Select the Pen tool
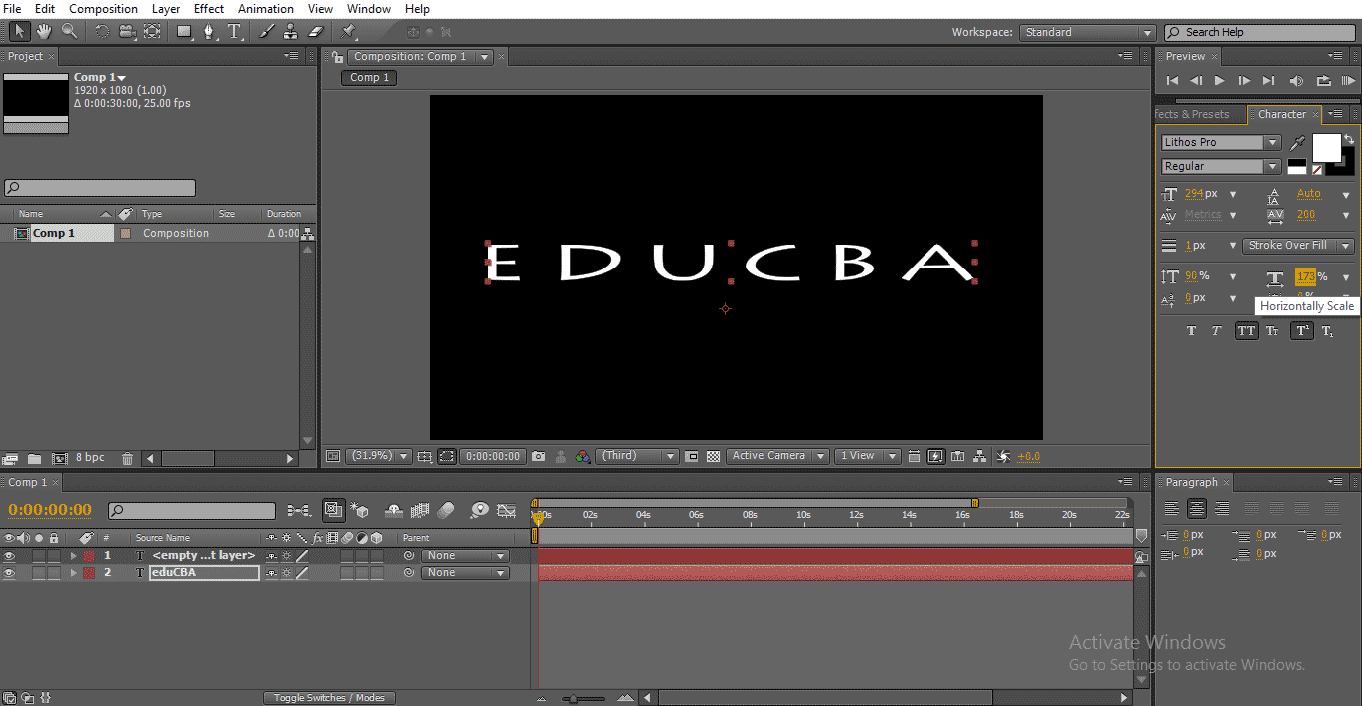 click(210, 32)
